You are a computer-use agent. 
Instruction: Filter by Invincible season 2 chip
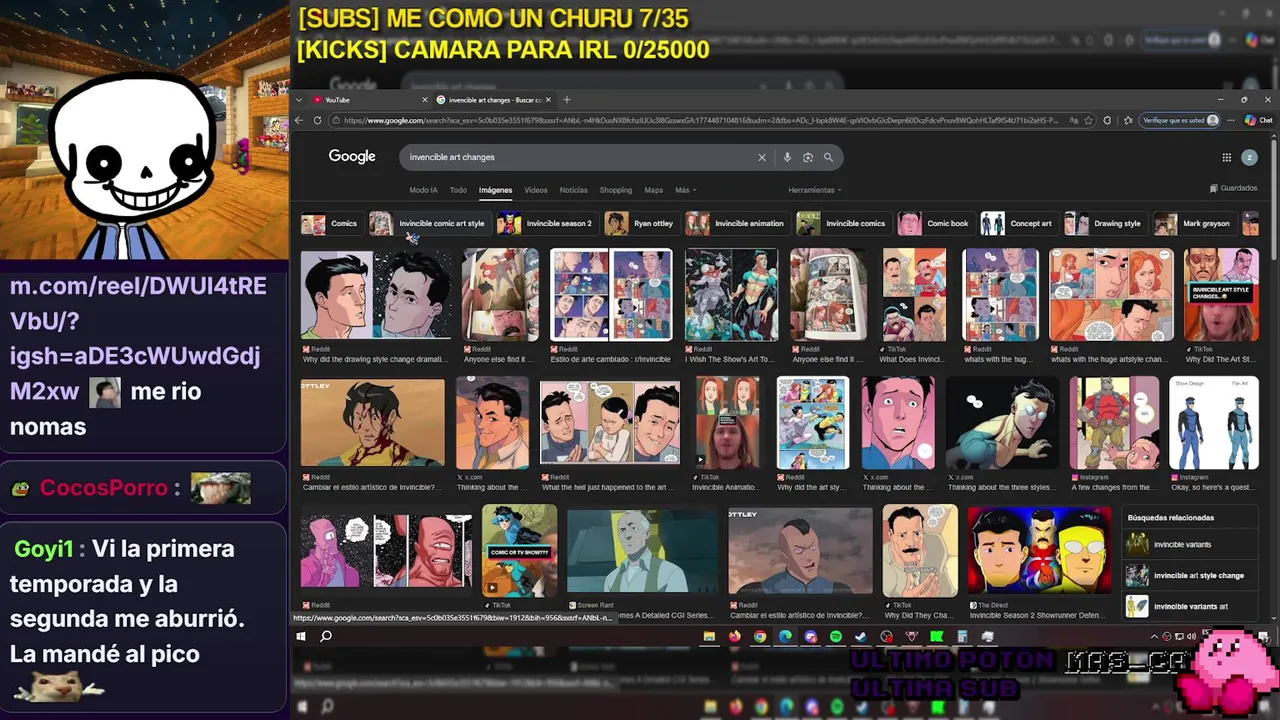pos(546,223)
